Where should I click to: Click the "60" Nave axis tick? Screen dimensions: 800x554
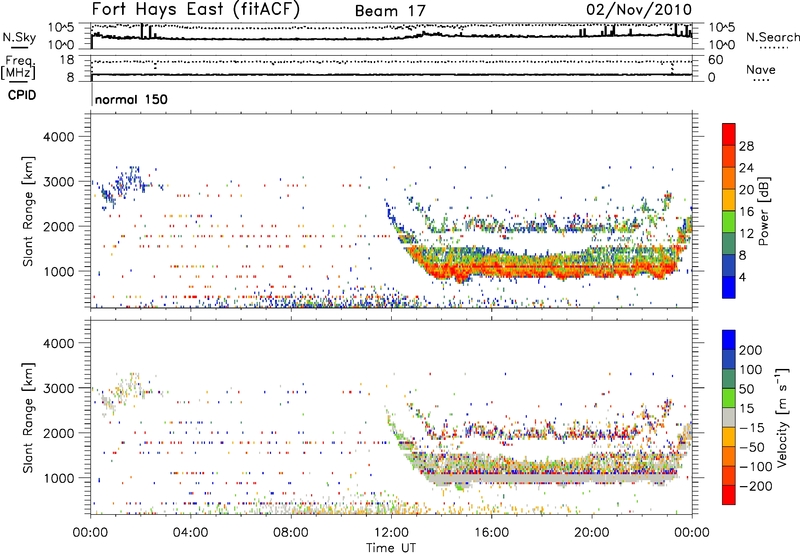coord(715,60)
